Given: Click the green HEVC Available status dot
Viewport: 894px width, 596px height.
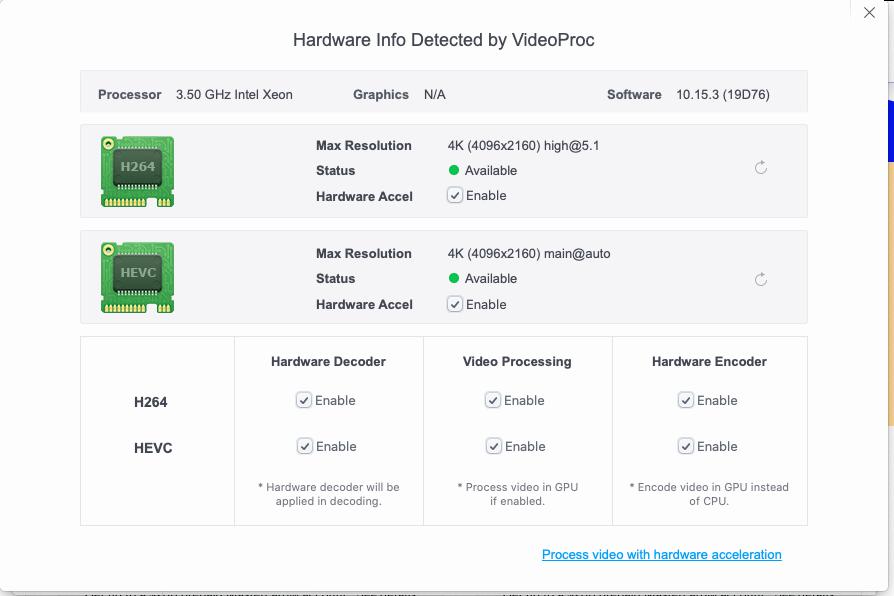Looking at the screenshot, I should tap(454, 279).
